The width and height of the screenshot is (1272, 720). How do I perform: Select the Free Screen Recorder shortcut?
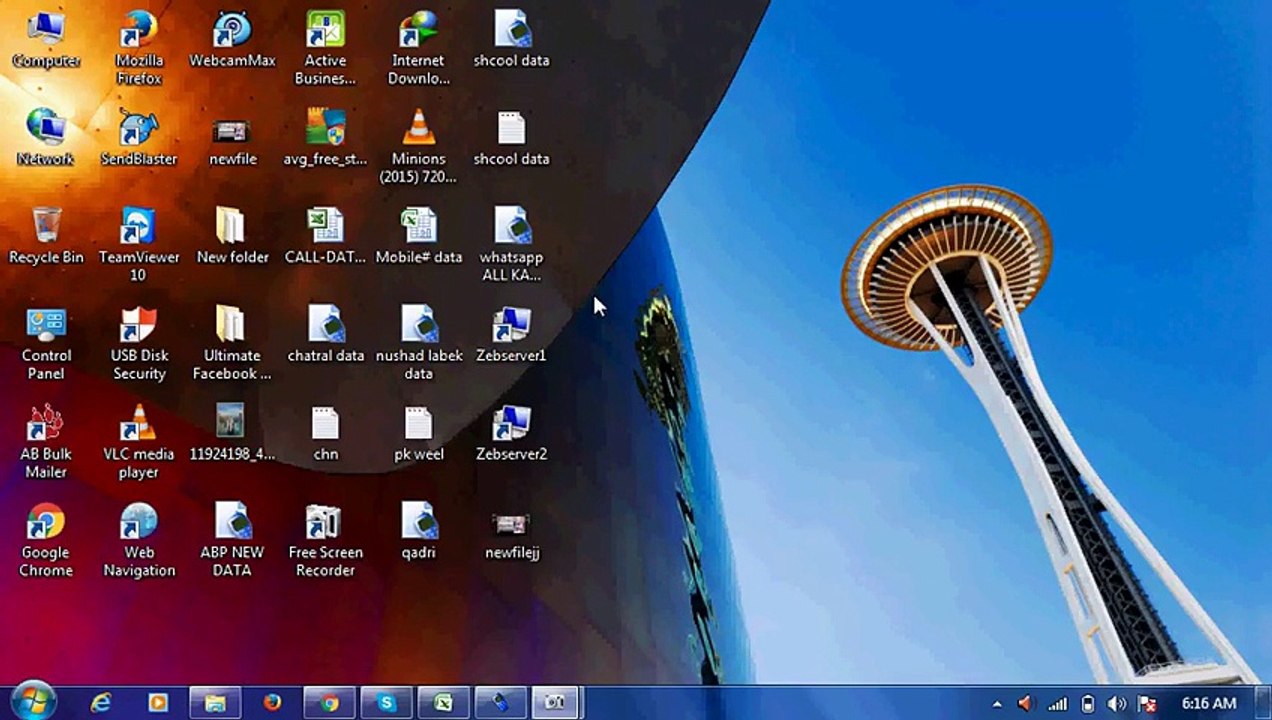[x=325, y=540]
